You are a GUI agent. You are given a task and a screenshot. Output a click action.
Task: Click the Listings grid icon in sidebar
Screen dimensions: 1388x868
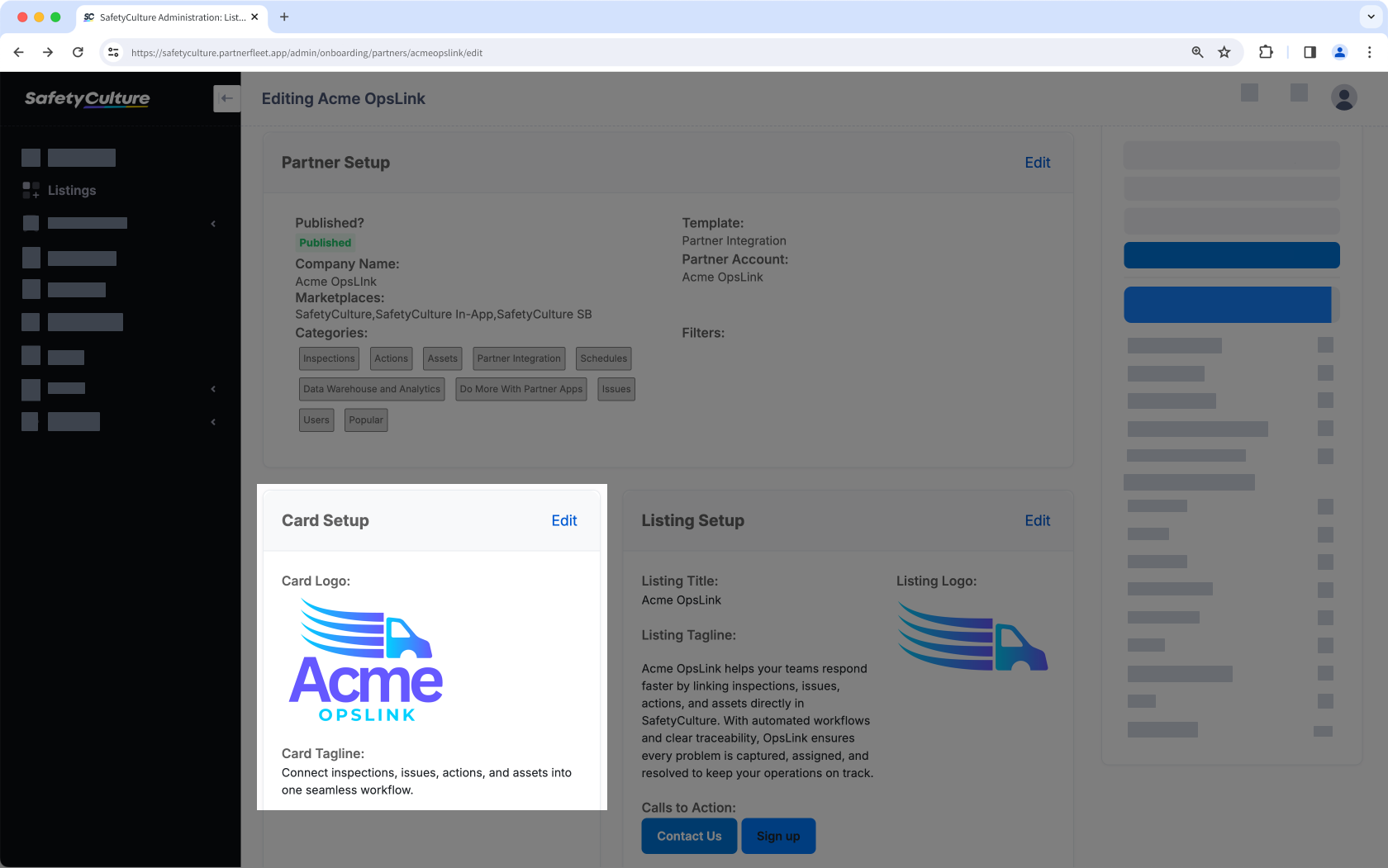point(31,190)
